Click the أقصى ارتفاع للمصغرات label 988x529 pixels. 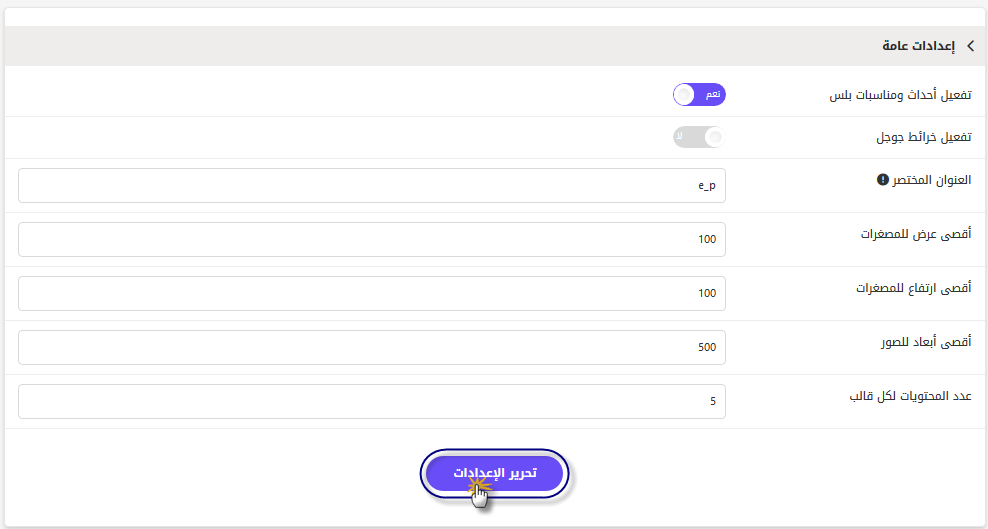coord(914,288)
